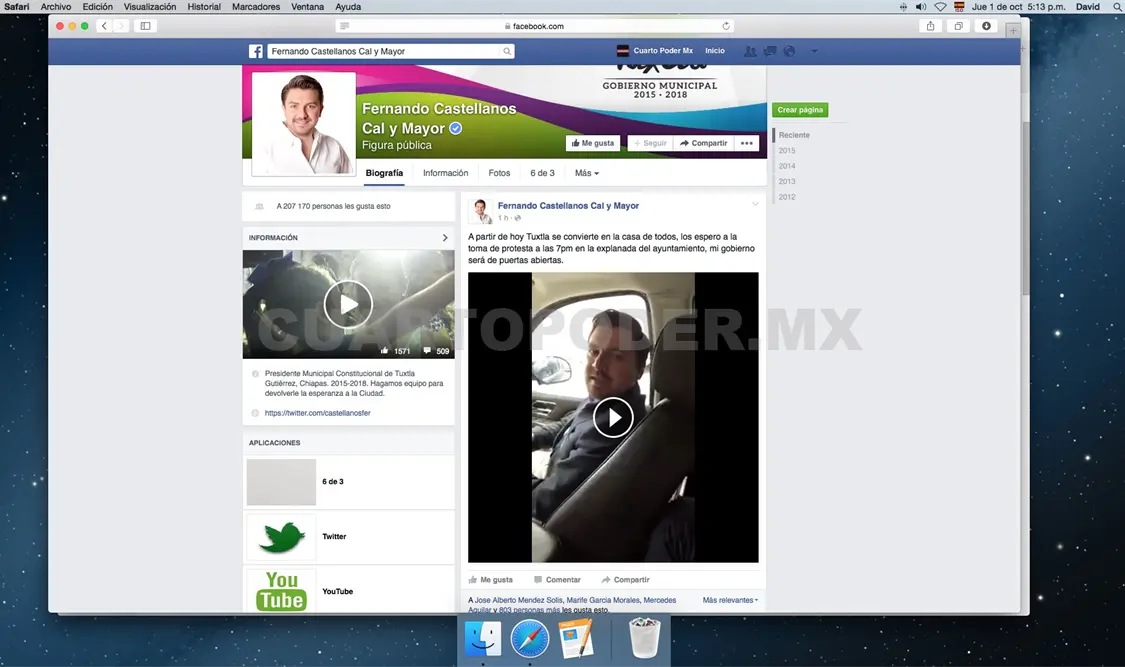Click the Me gusta button on cover

tap(593, 143)
